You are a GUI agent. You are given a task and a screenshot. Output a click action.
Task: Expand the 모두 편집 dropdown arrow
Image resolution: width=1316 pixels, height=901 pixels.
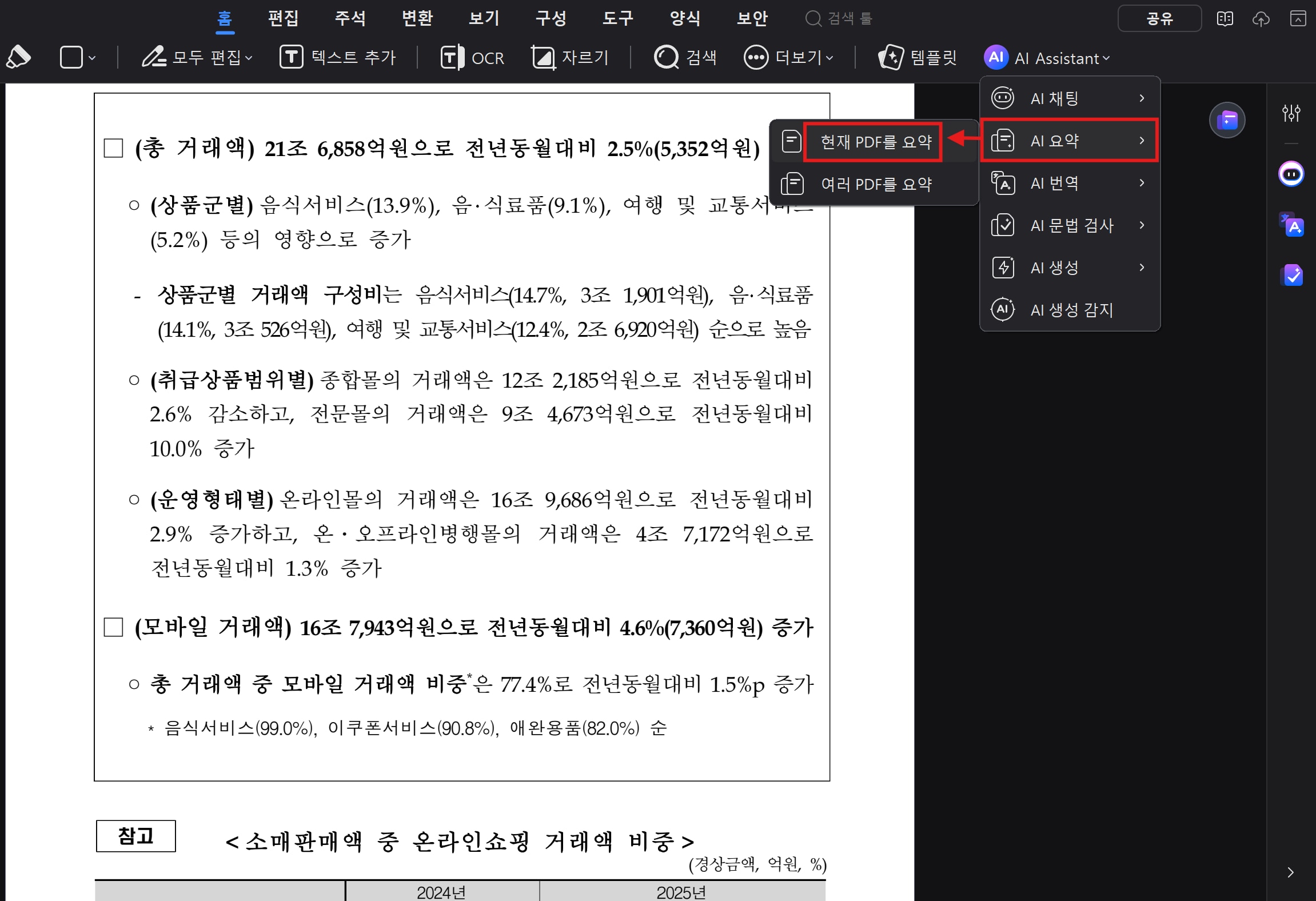[249, 58]
